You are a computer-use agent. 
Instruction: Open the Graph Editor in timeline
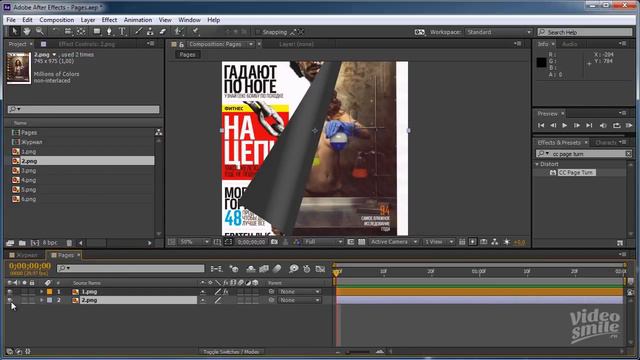pyautogui.click(x=320, y=269)
